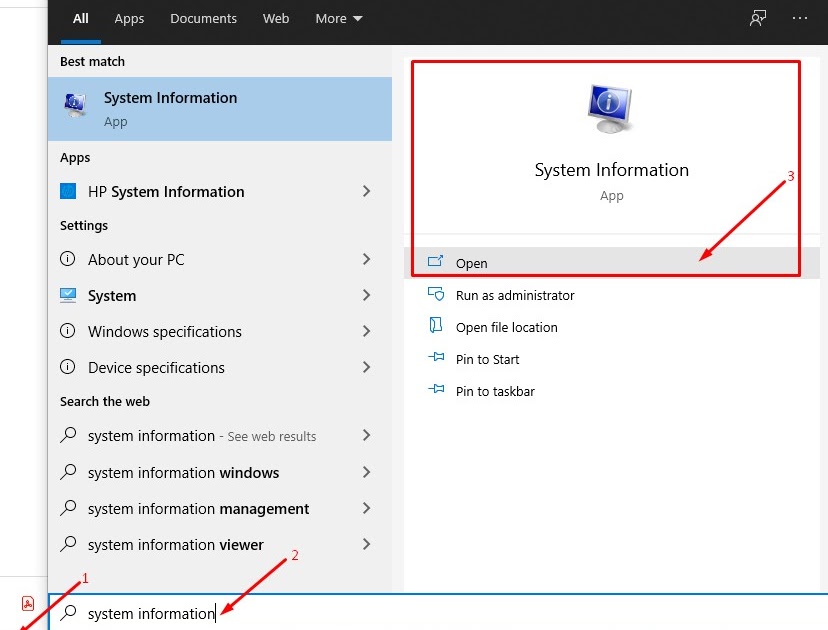Click the Device specifications info icon
The width and height of the screenshot is (828, 630).
68,366
